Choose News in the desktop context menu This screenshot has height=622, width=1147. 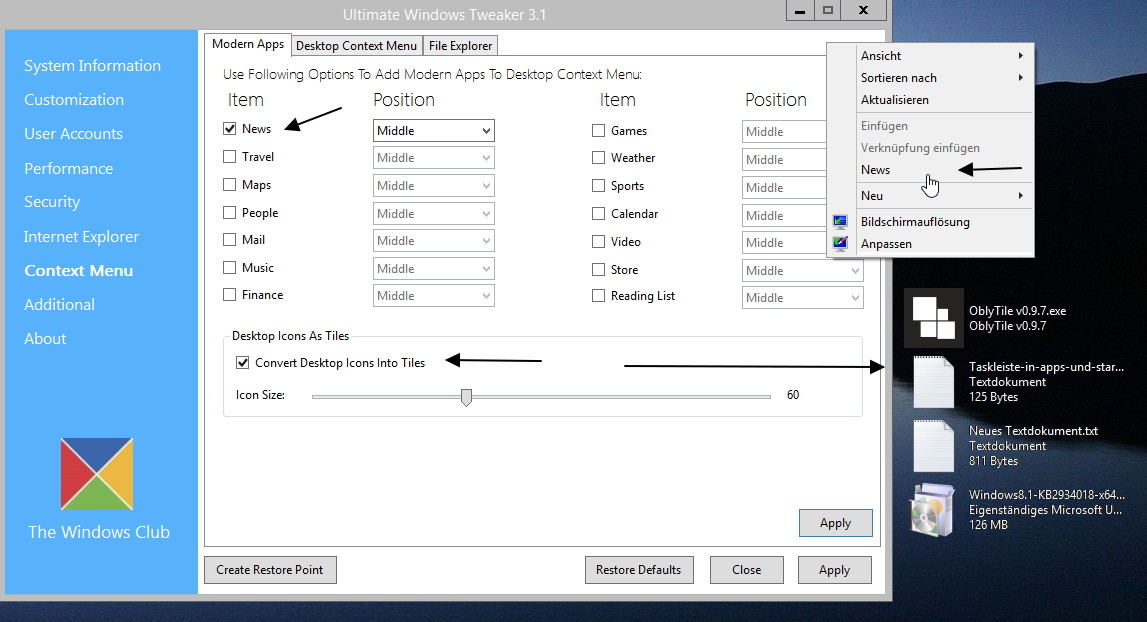click(x=930, y=170)
